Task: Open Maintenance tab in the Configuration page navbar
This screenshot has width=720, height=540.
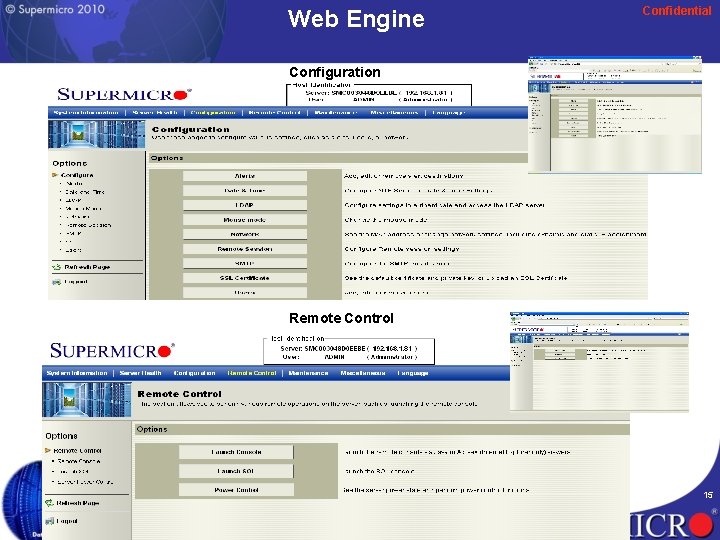Action: coord(336,112)
